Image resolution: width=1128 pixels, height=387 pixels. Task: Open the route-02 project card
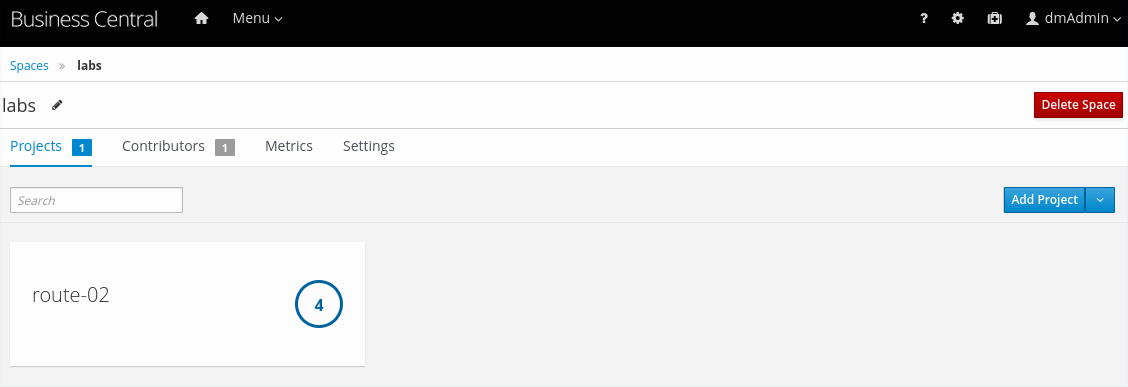[187, 304]
